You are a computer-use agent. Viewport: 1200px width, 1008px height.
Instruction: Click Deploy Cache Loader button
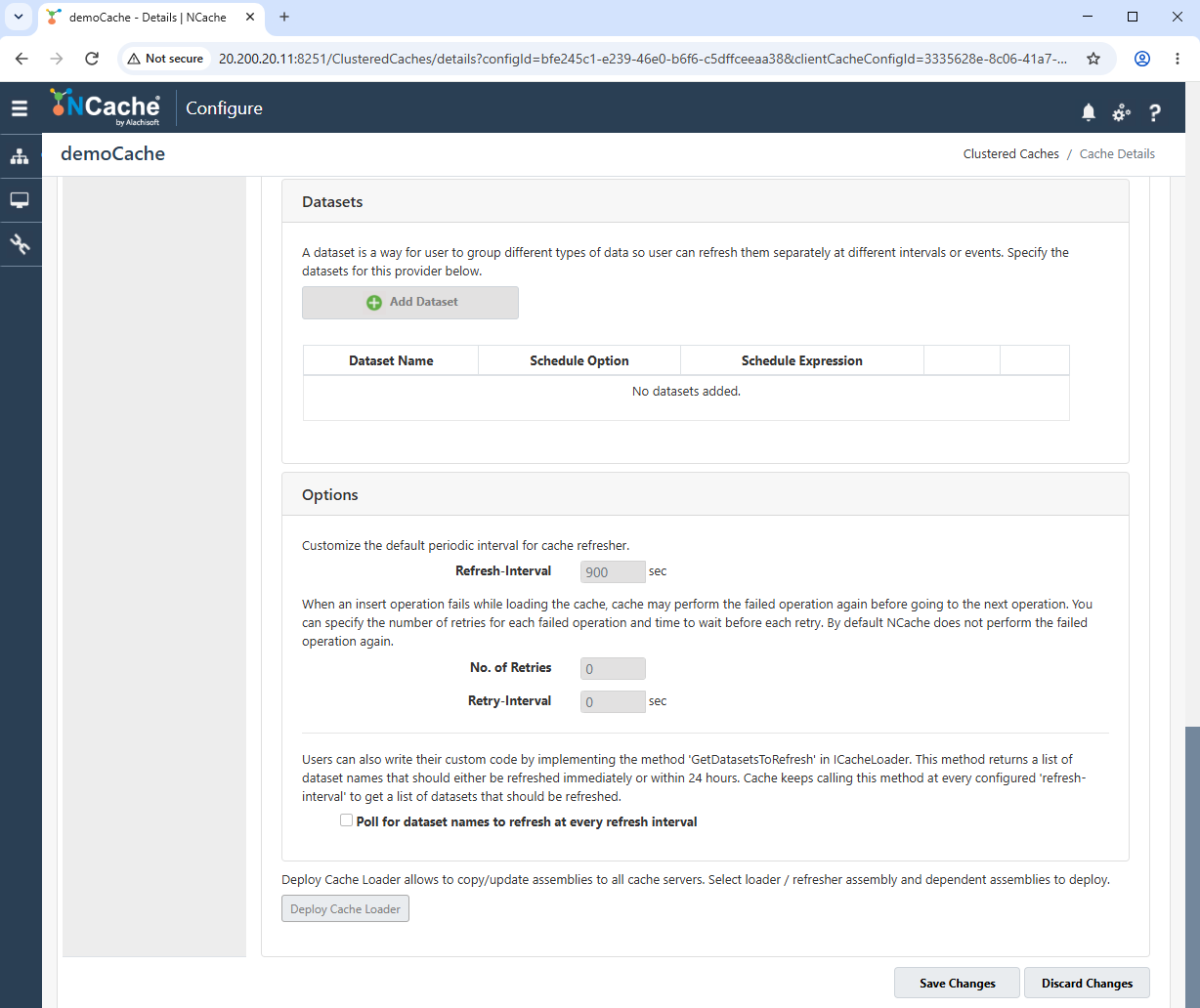click(x=345, y=908)
